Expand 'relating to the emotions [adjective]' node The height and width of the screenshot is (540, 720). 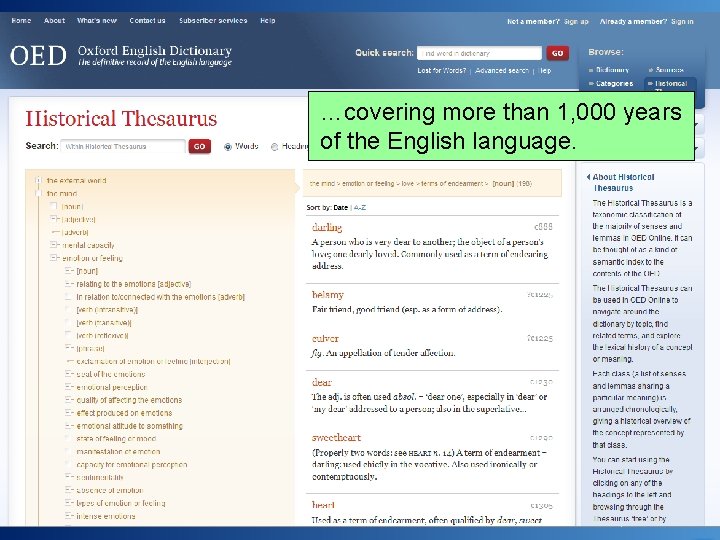click(x=69, y=284)
